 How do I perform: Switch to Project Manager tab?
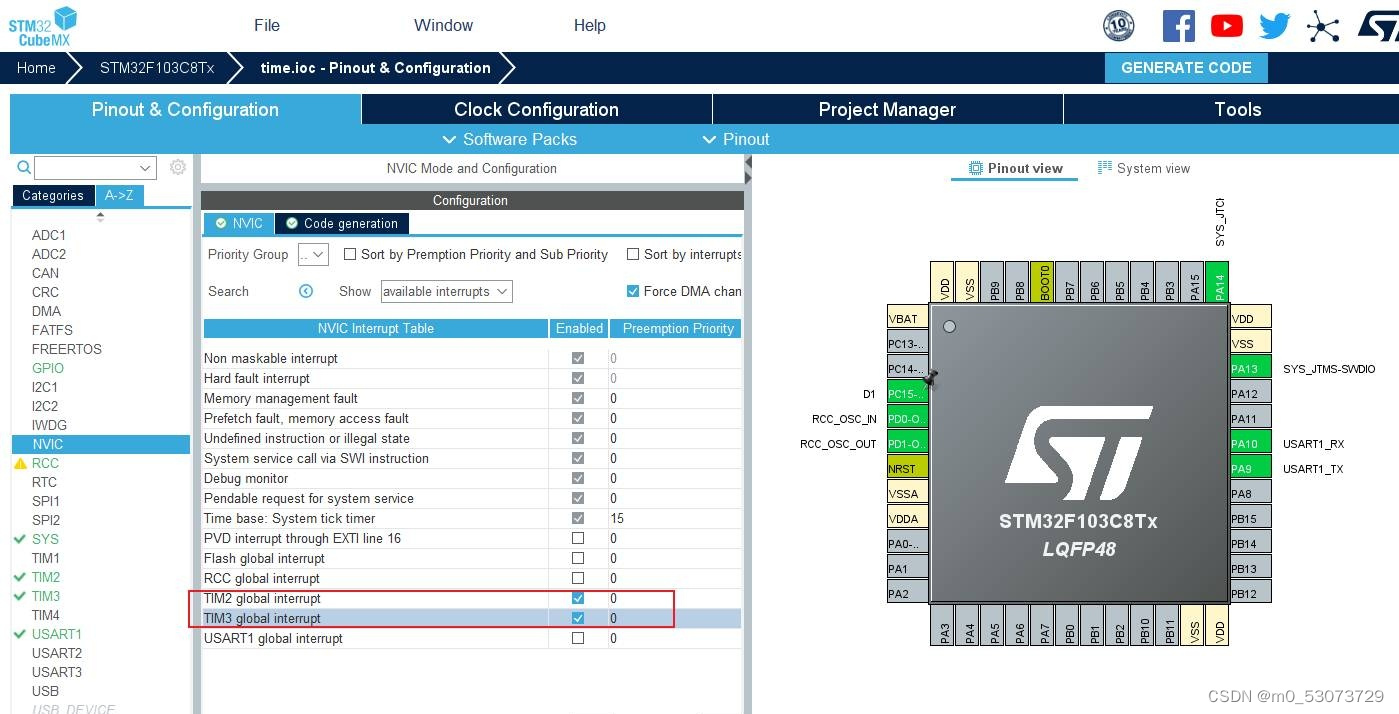(x=888, y=109)
